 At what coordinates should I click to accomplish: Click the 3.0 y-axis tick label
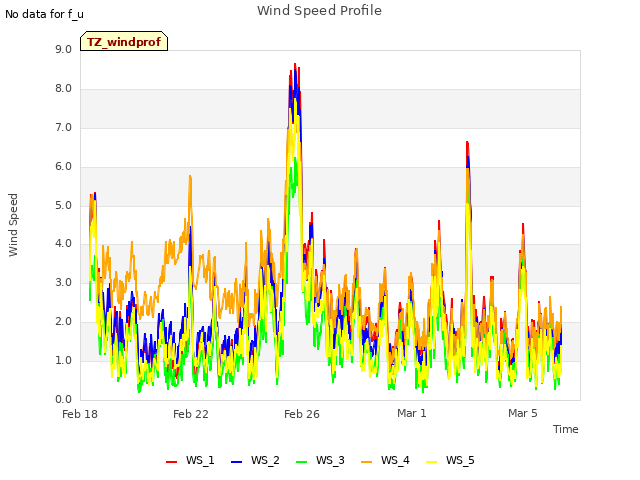[x=63, y=282]
